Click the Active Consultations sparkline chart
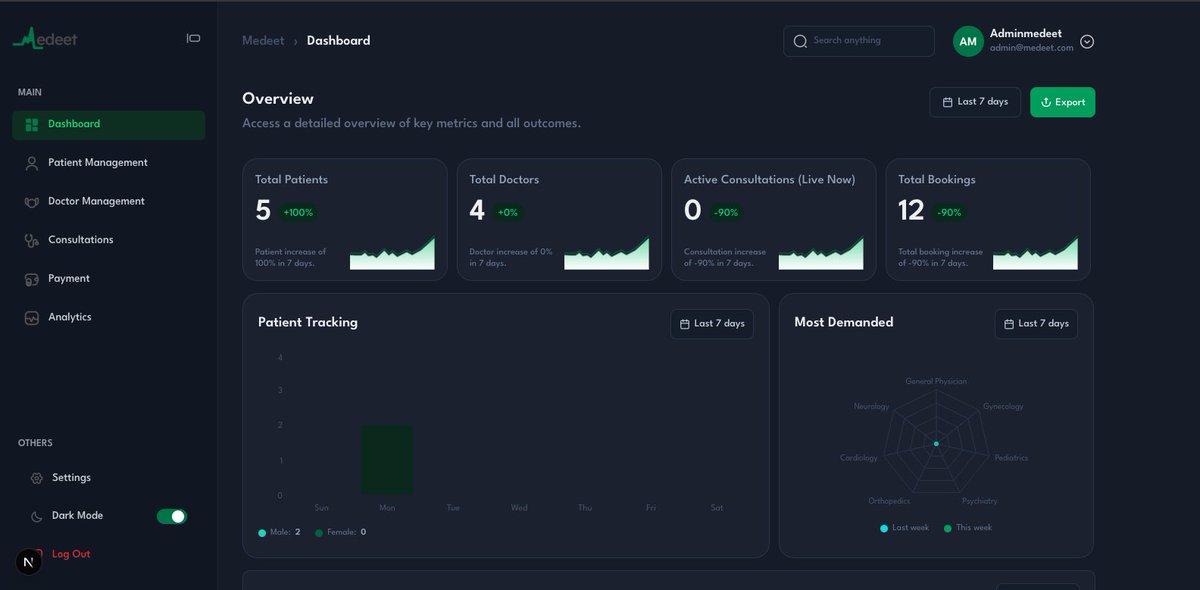This screenshot has height=590, width=1200. tap(821, 253)
